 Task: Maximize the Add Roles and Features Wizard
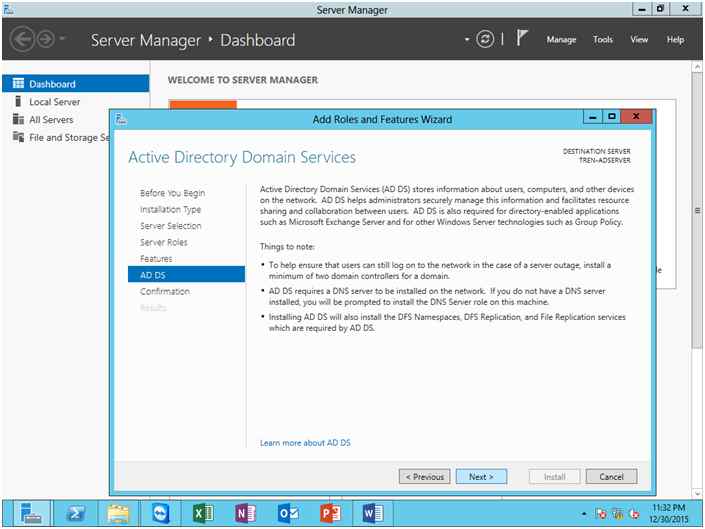tap(611, 117)
